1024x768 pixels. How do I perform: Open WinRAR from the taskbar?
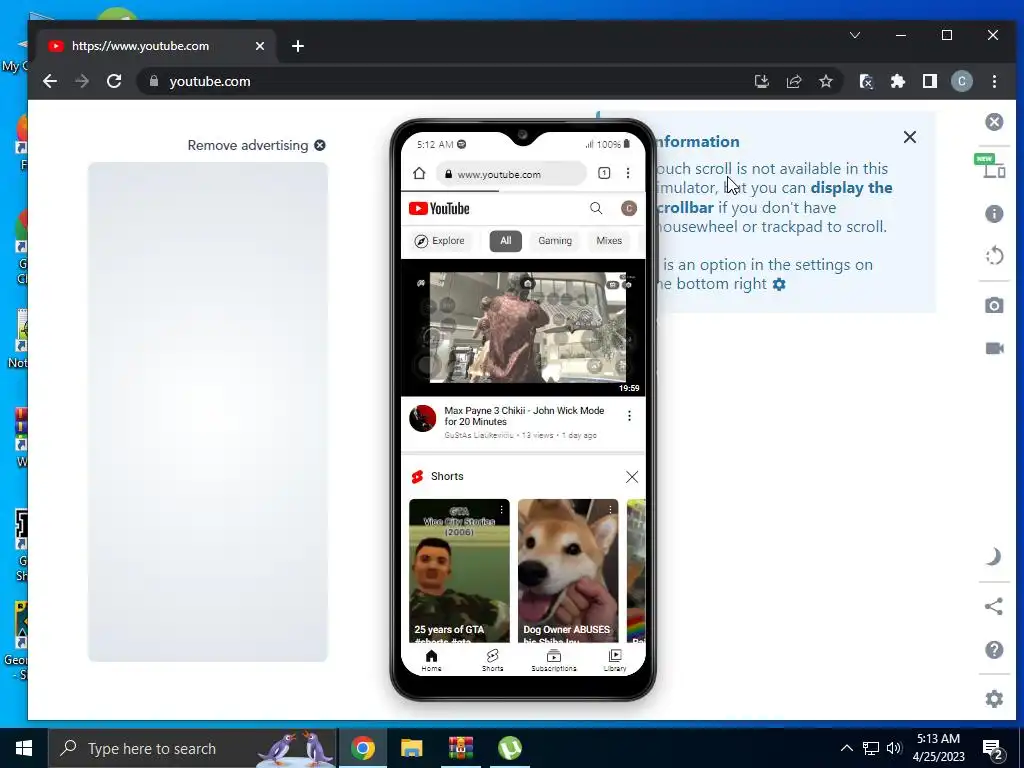click(x=460, y=748)
